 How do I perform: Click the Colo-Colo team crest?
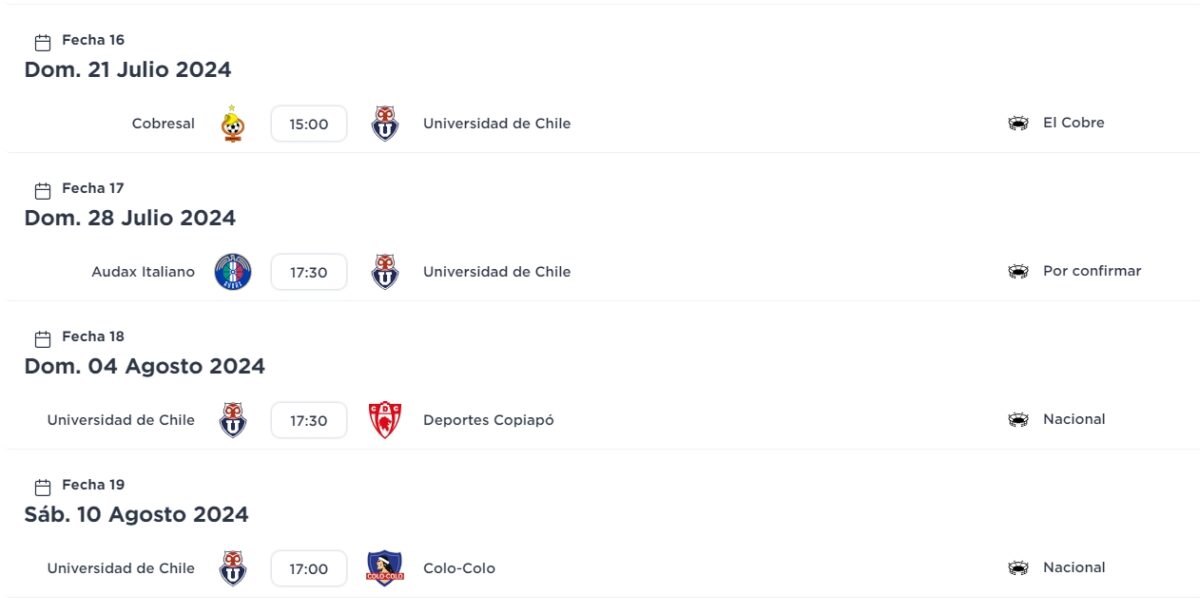pyautogui.click(x=385, y=568)
